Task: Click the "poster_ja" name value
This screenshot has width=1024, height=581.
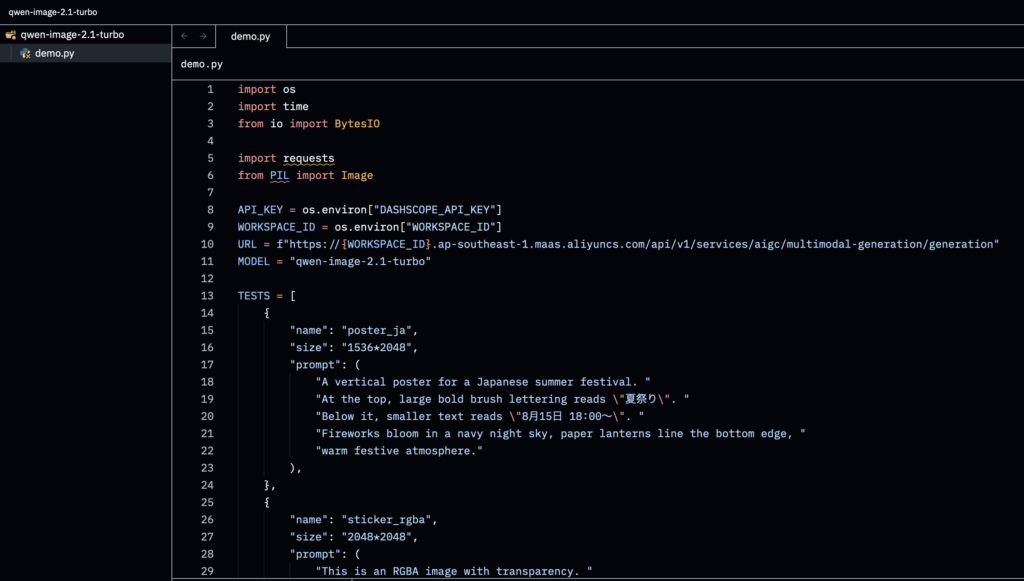Action: click(376, 330)
